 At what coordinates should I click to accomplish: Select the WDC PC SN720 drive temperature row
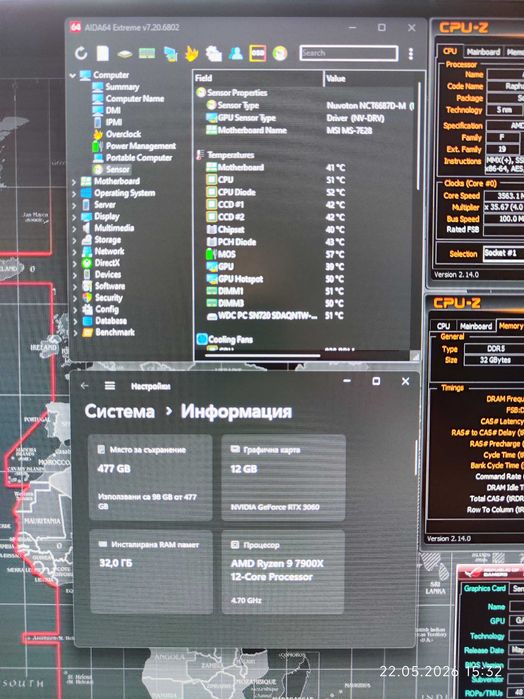(308, 316)
